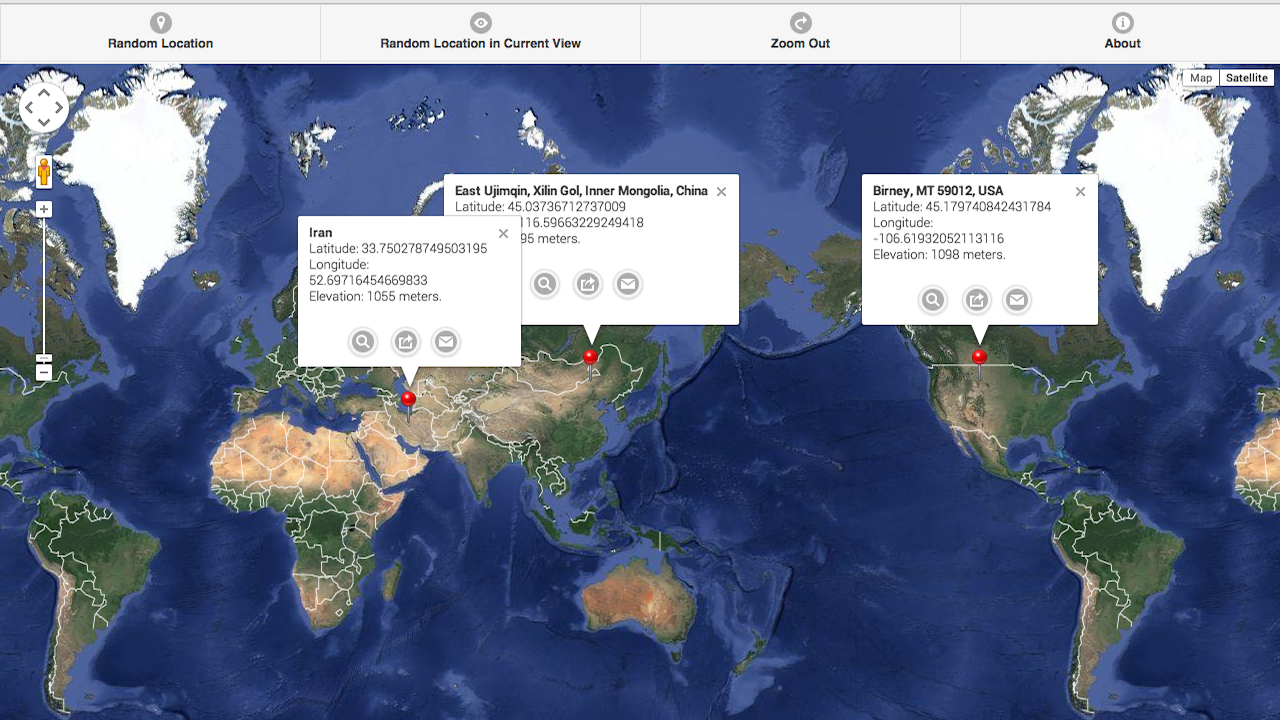Open the email icon in the Iran popup

pyautogui.click(x=445, y=341)
